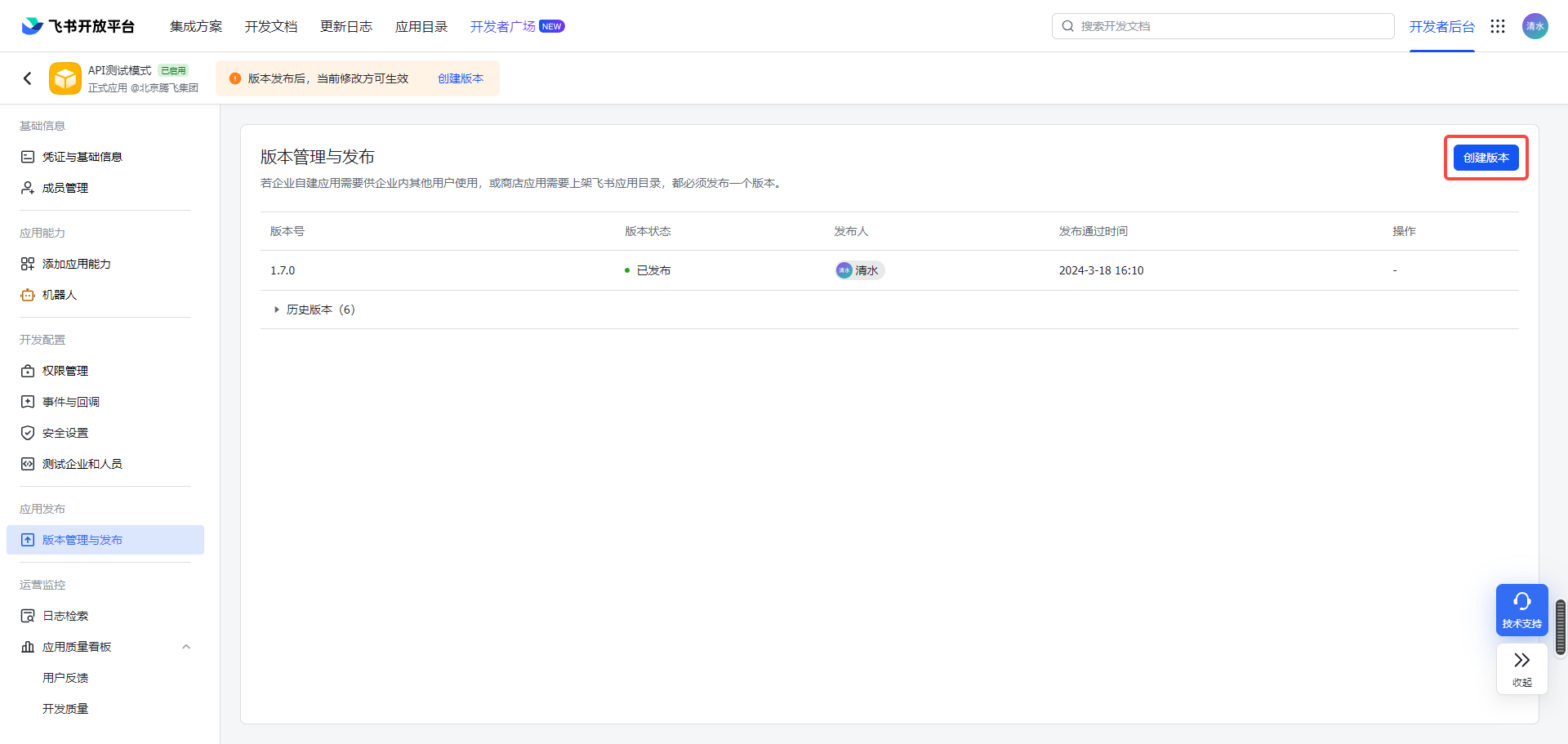This screenshot has width=1568, height=744.
Task: Click the 清水 publisher avatar chip
Action: pos(859,270)
